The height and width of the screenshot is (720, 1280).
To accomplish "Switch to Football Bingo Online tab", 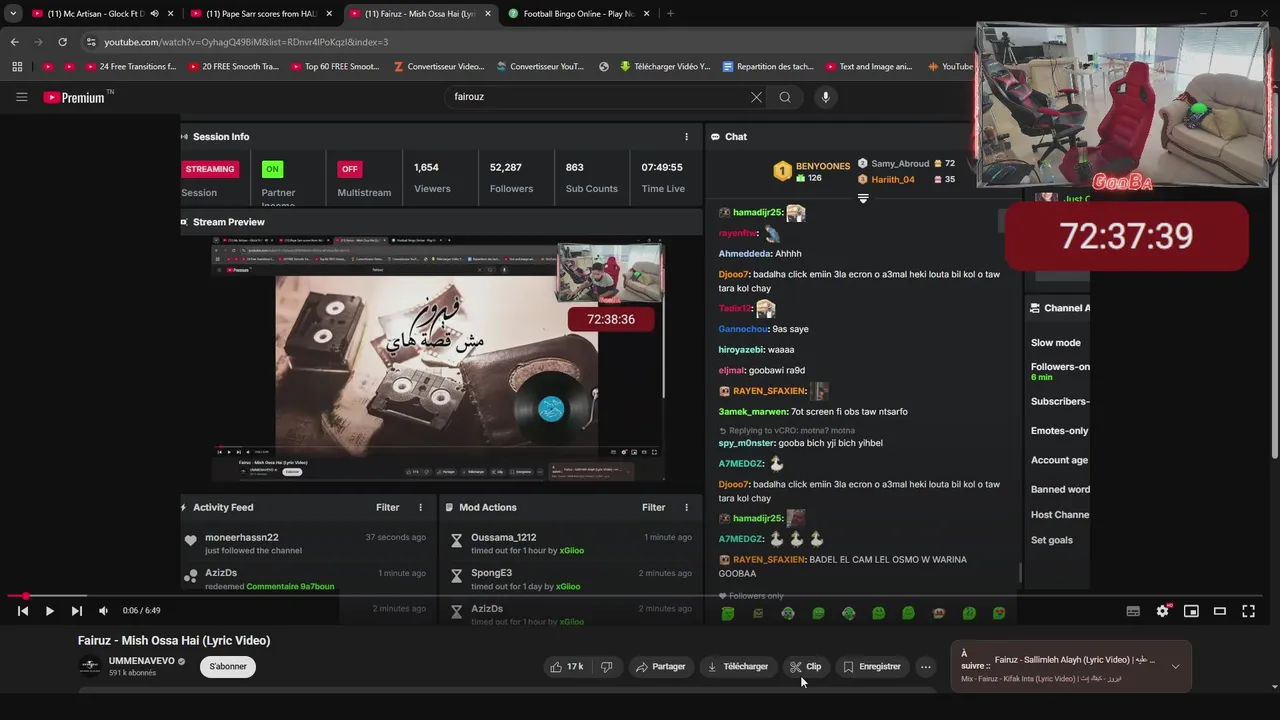I will (578, 14).
